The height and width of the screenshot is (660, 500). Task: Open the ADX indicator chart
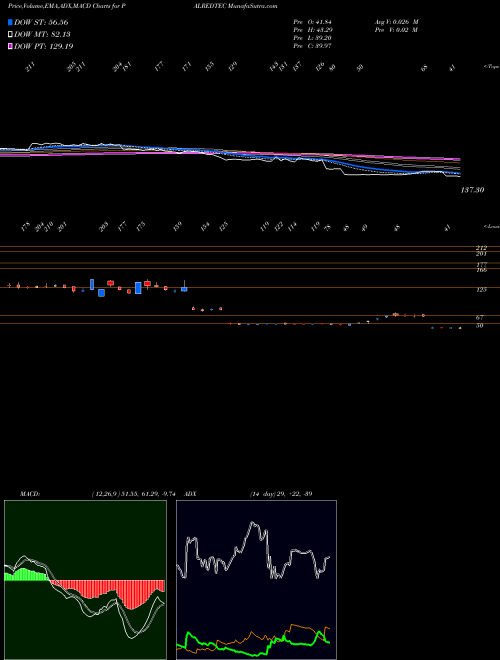click(x=257, y=580)
